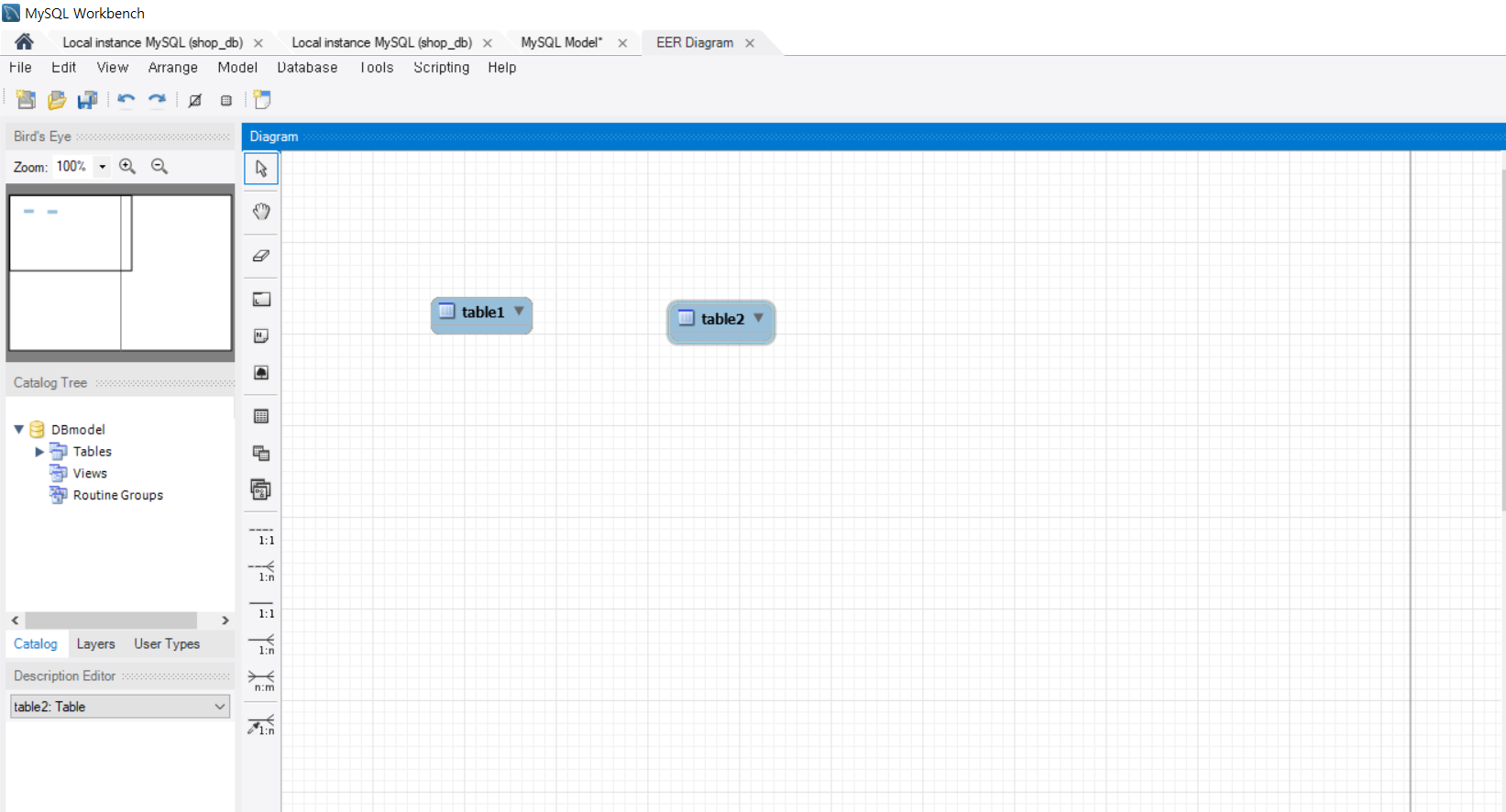Select the new layer tool
The height and width of the screenshot is (812, 1506).
pos(261,299)
